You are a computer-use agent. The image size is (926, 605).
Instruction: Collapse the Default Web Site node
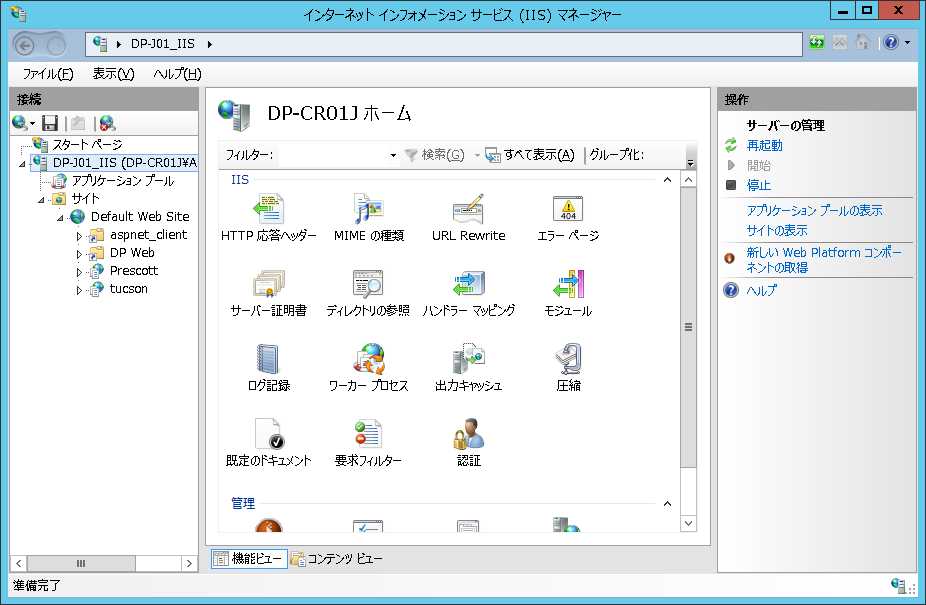pos(60,218)
